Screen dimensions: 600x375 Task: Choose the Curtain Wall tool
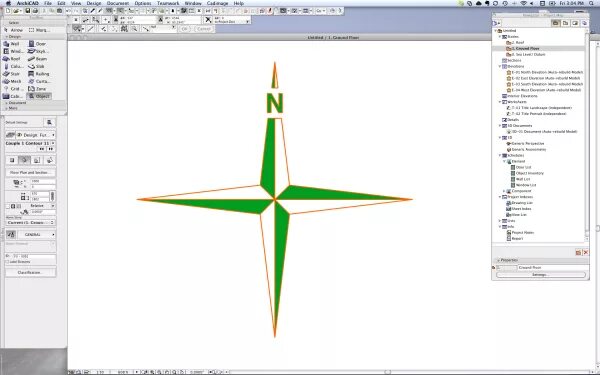38,82
